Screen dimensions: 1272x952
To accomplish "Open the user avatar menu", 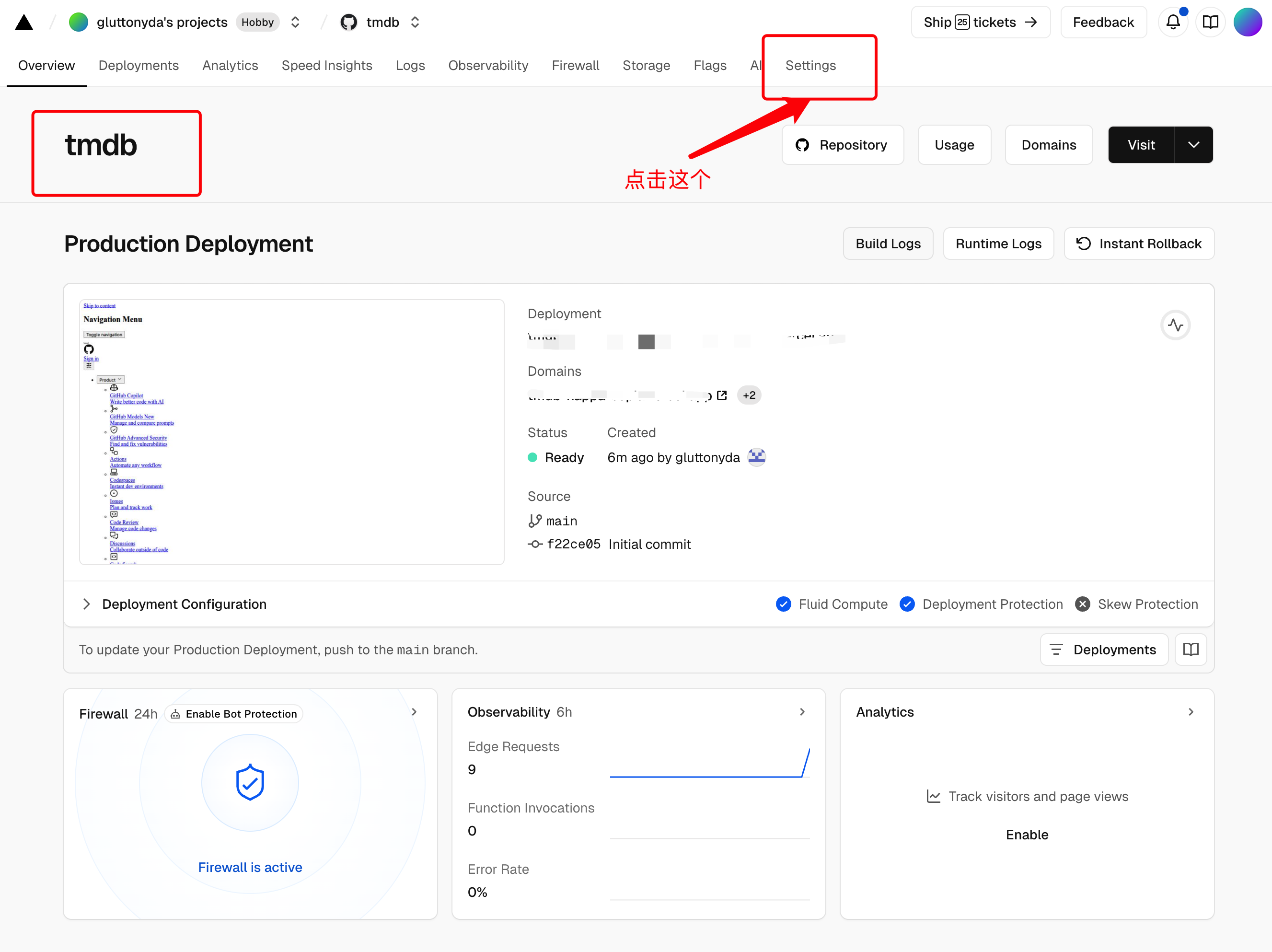I will pos(1247,23).
